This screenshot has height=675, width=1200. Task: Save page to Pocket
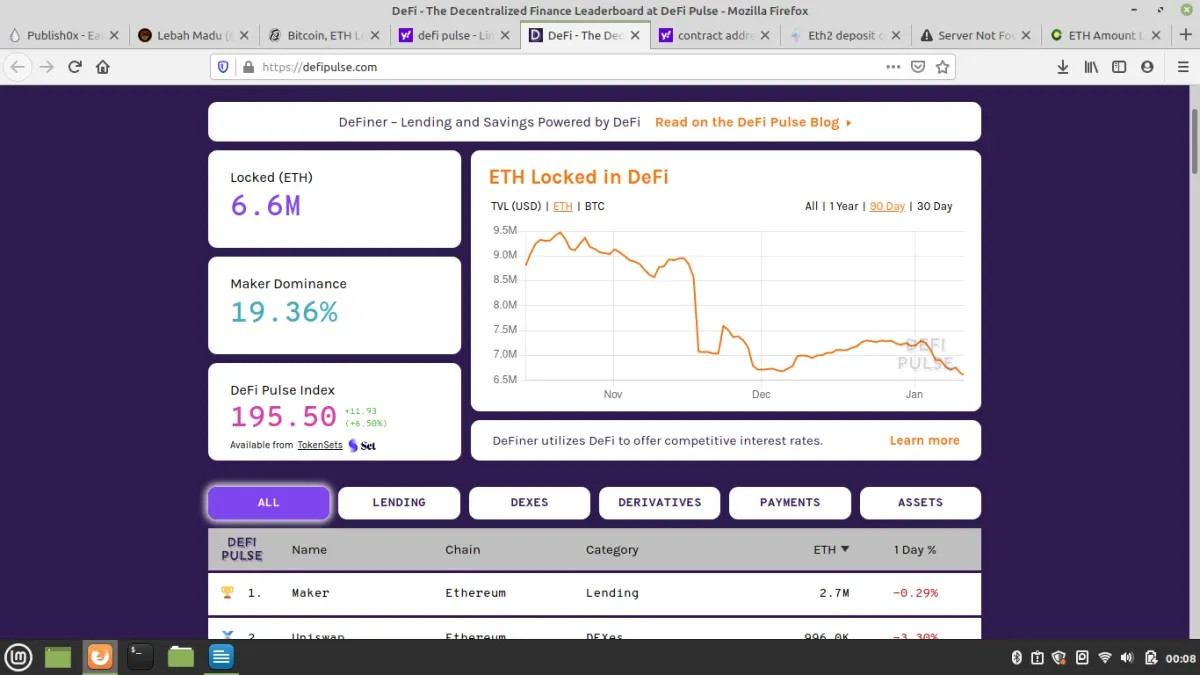click(918, 67)
